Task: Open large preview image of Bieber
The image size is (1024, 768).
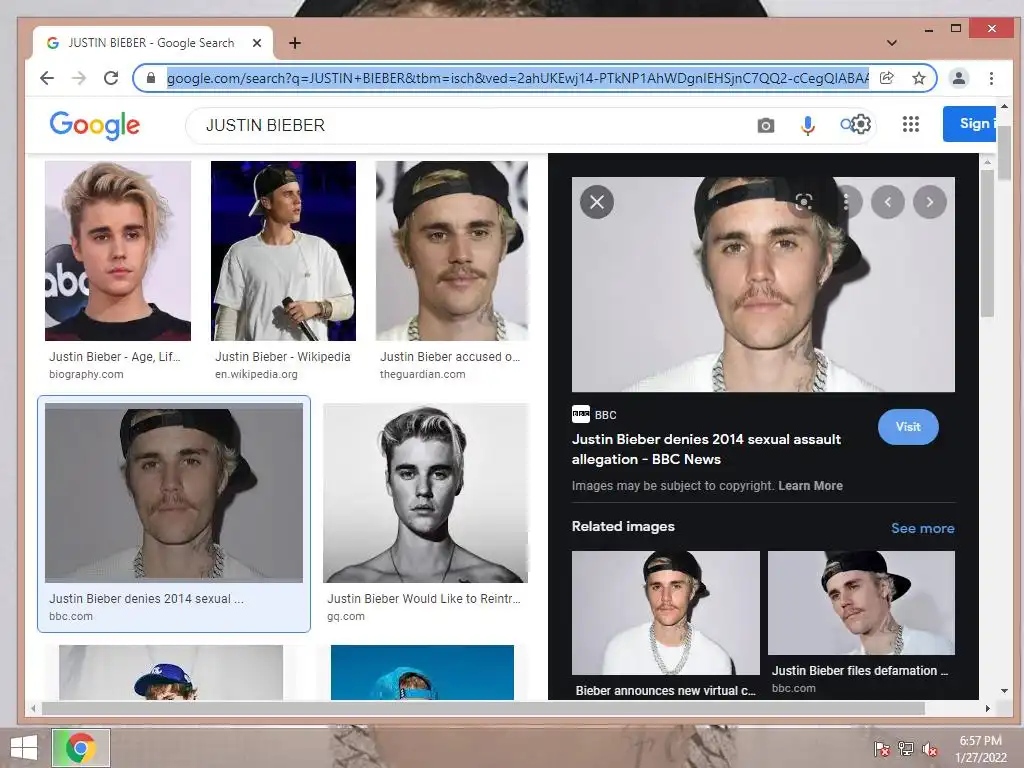Action: point(763,284)
